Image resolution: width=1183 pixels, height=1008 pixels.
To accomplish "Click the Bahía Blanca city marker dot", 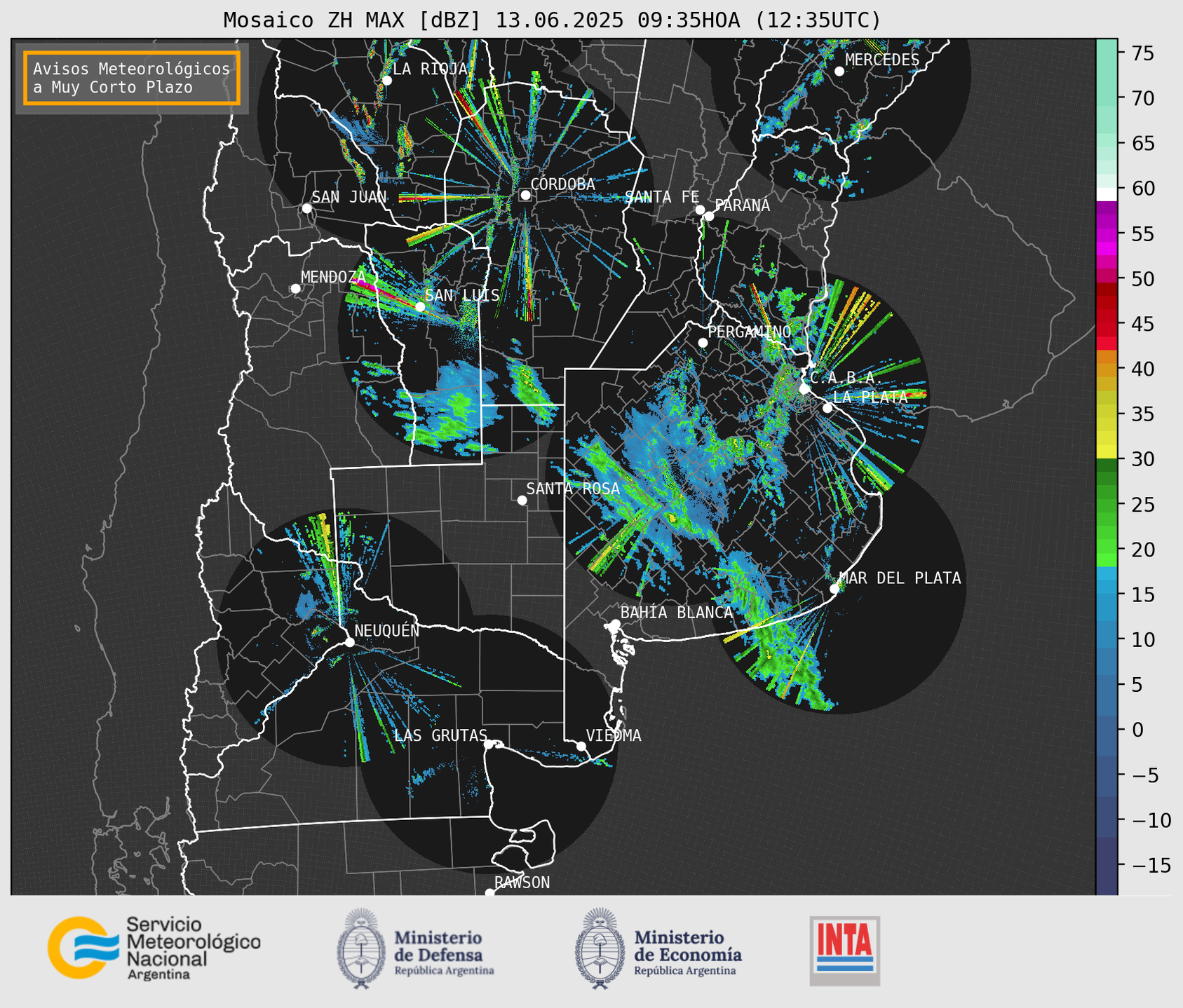I will coord(615,624).
